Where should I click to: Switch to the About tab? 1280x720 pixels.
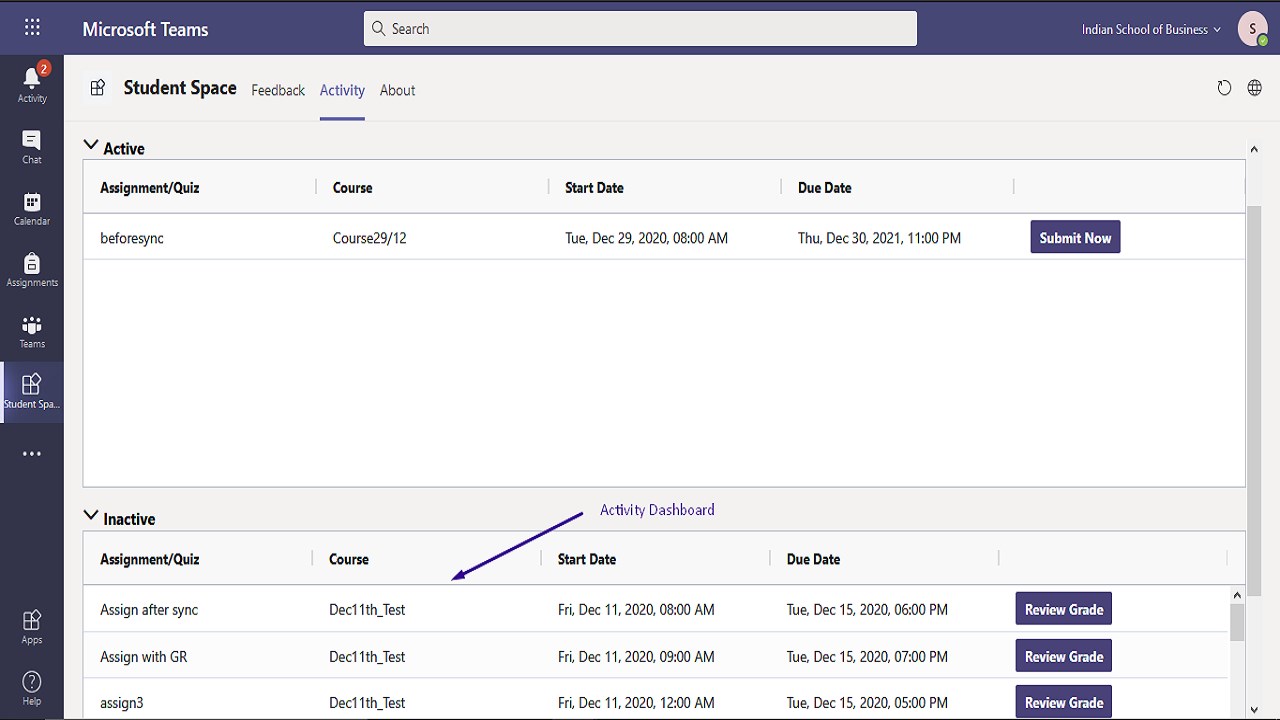397,90
